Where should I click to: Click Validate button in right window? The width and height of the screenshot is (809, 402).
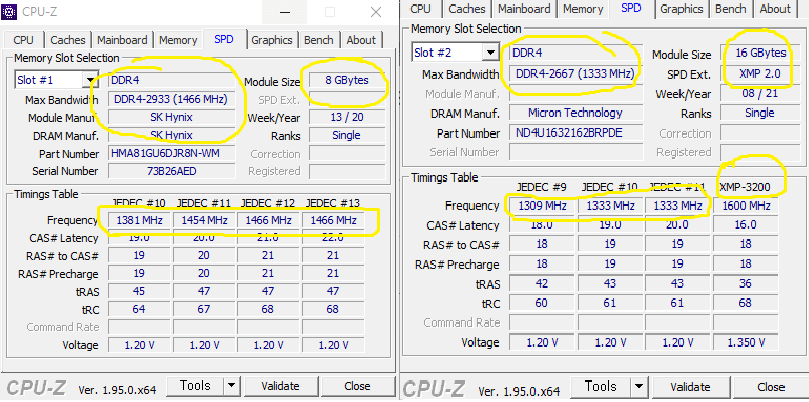(690, 387)
